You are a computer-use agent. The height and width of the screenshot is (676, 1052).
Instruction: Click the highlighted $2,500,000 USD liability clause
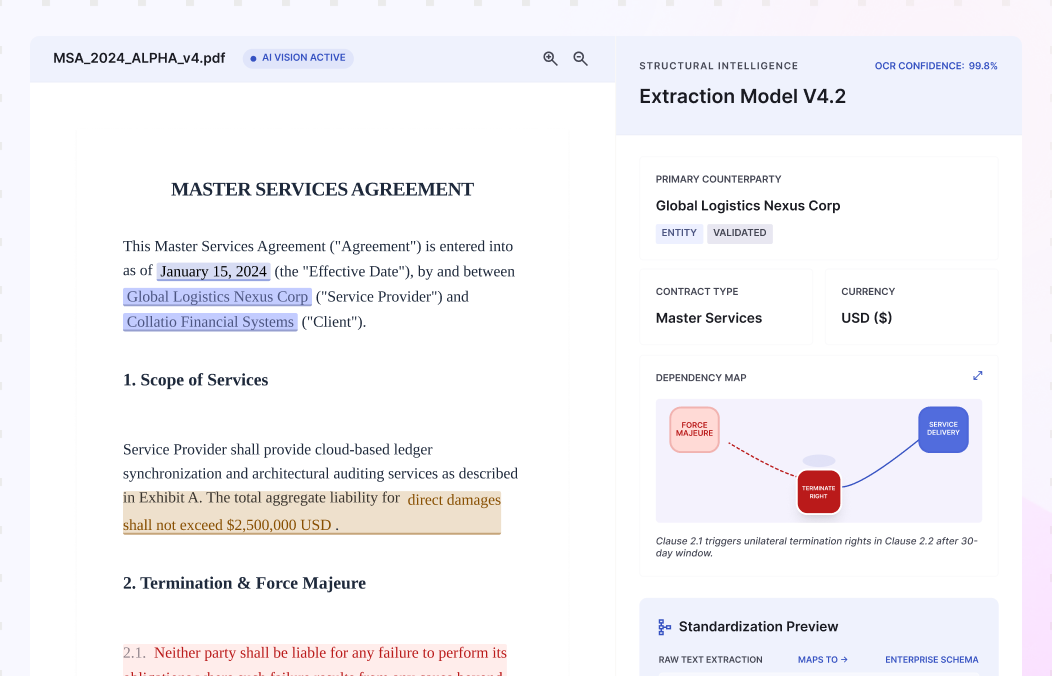coord(311,512)
